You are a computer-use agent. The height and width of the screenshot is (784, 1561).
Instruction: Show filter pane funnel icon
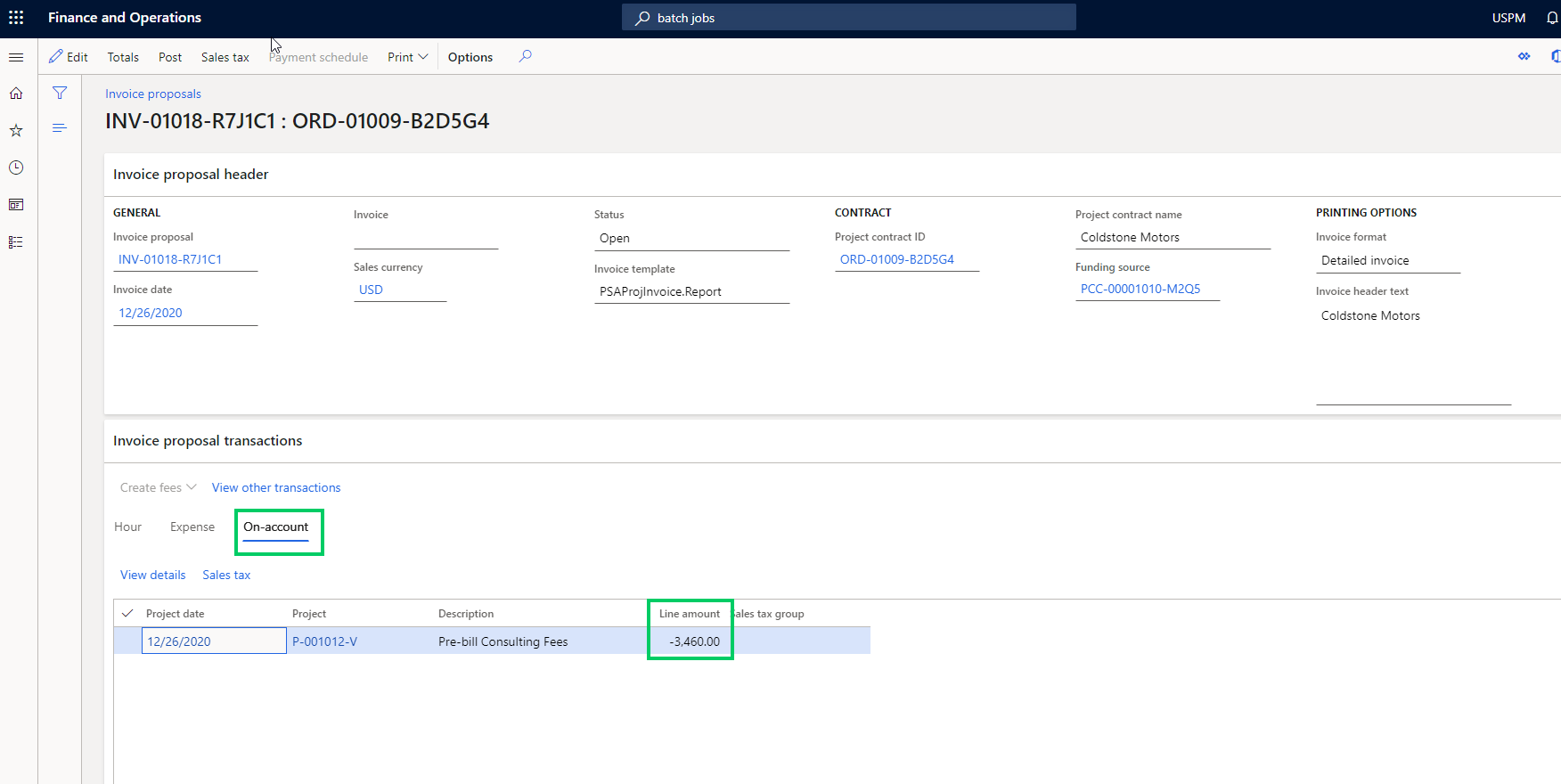60,93
